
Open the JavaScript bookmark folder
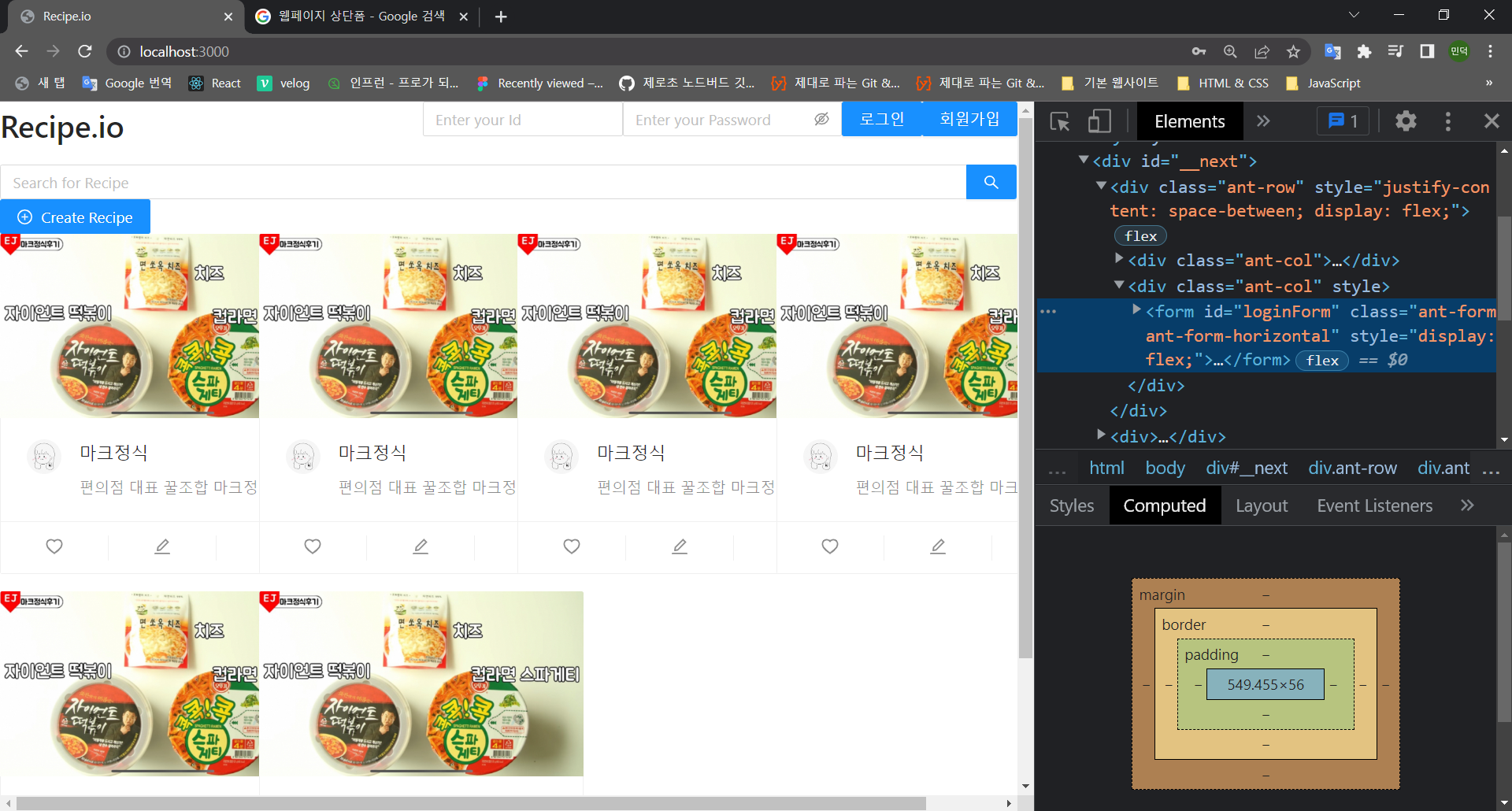click(1323, 83)
